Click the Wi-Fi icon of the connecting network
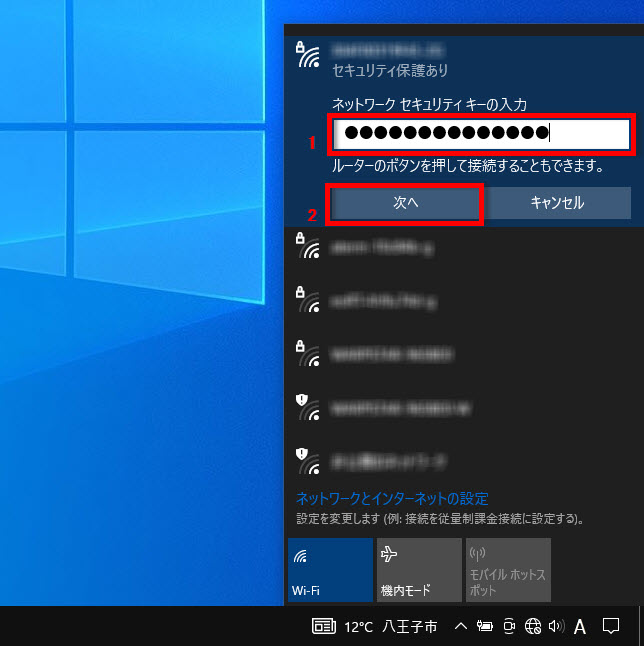This screenshot has height=646, width=644. (308, 56)
